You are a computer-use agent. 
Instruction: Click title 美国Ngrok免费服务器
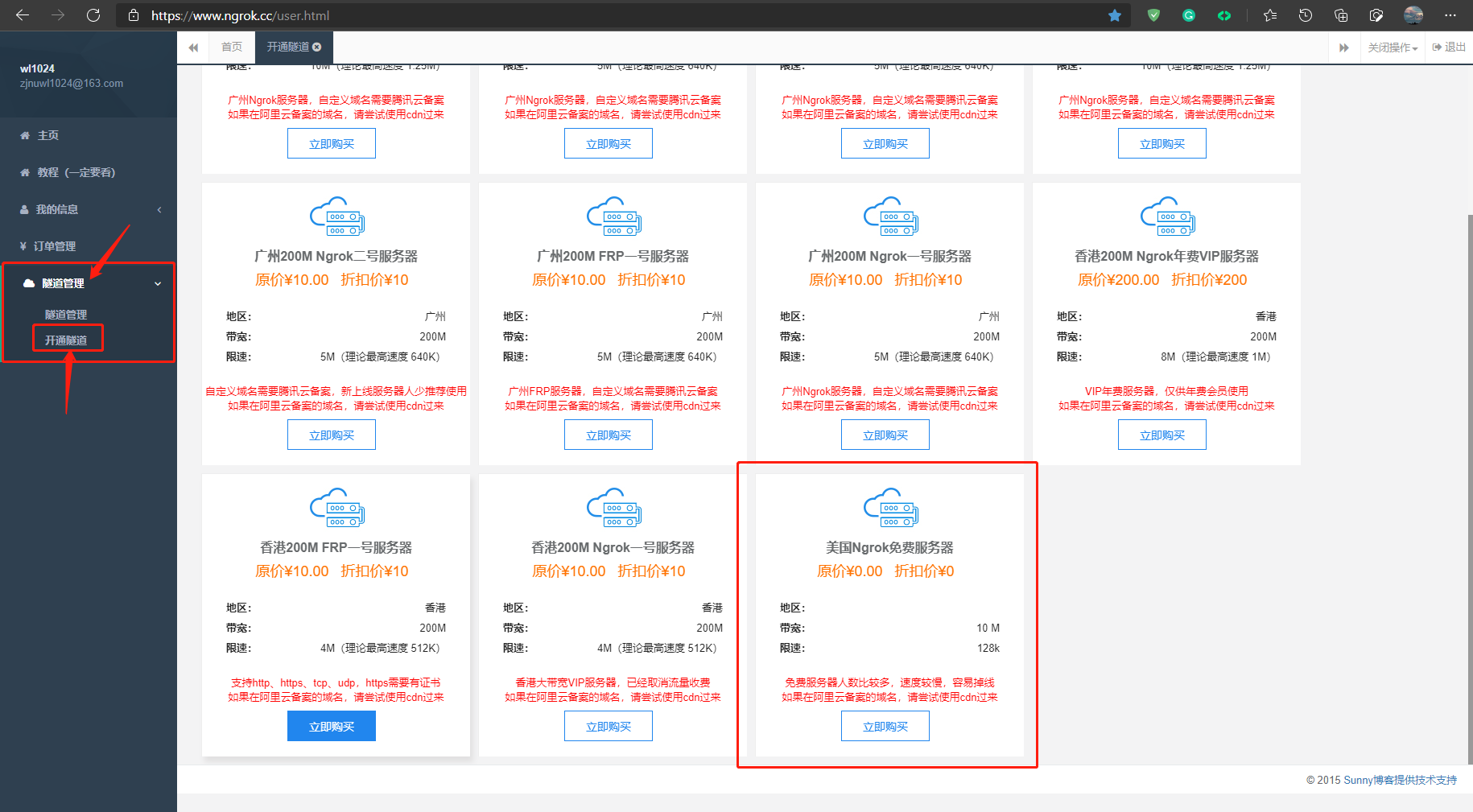click(889, 547)
